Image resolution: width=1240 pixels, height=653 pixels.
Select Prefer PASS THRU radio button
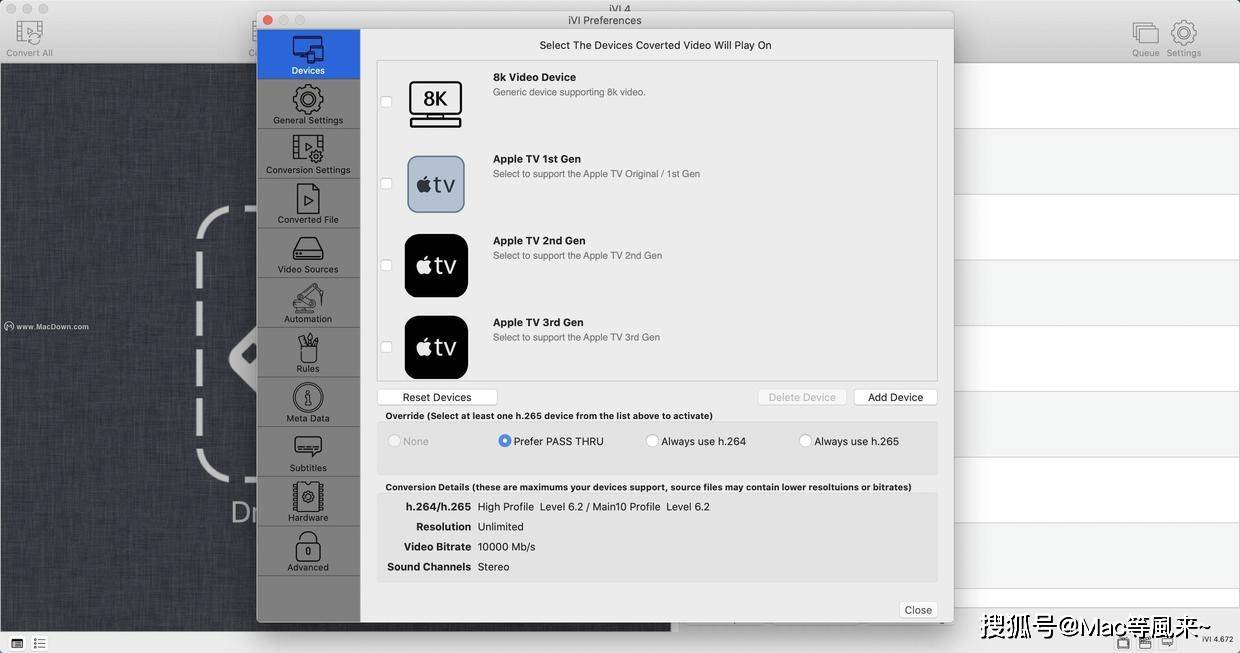tap(505, 441)
